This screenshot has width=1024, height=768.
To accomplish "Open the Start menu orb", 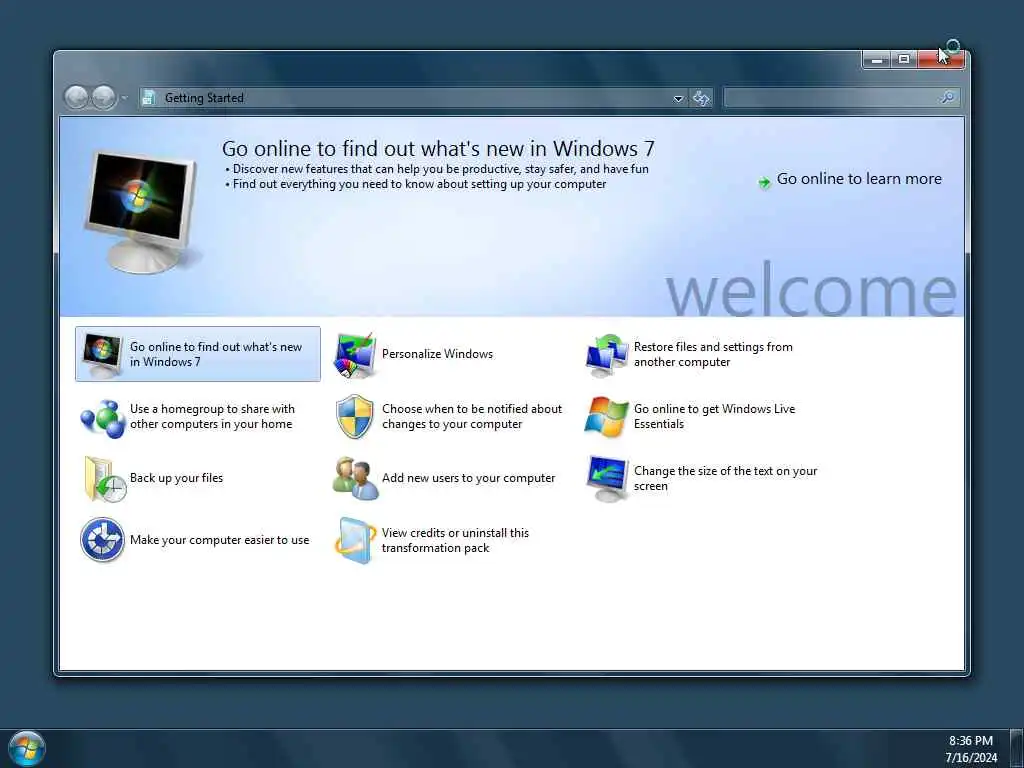I will pos(27,748).
